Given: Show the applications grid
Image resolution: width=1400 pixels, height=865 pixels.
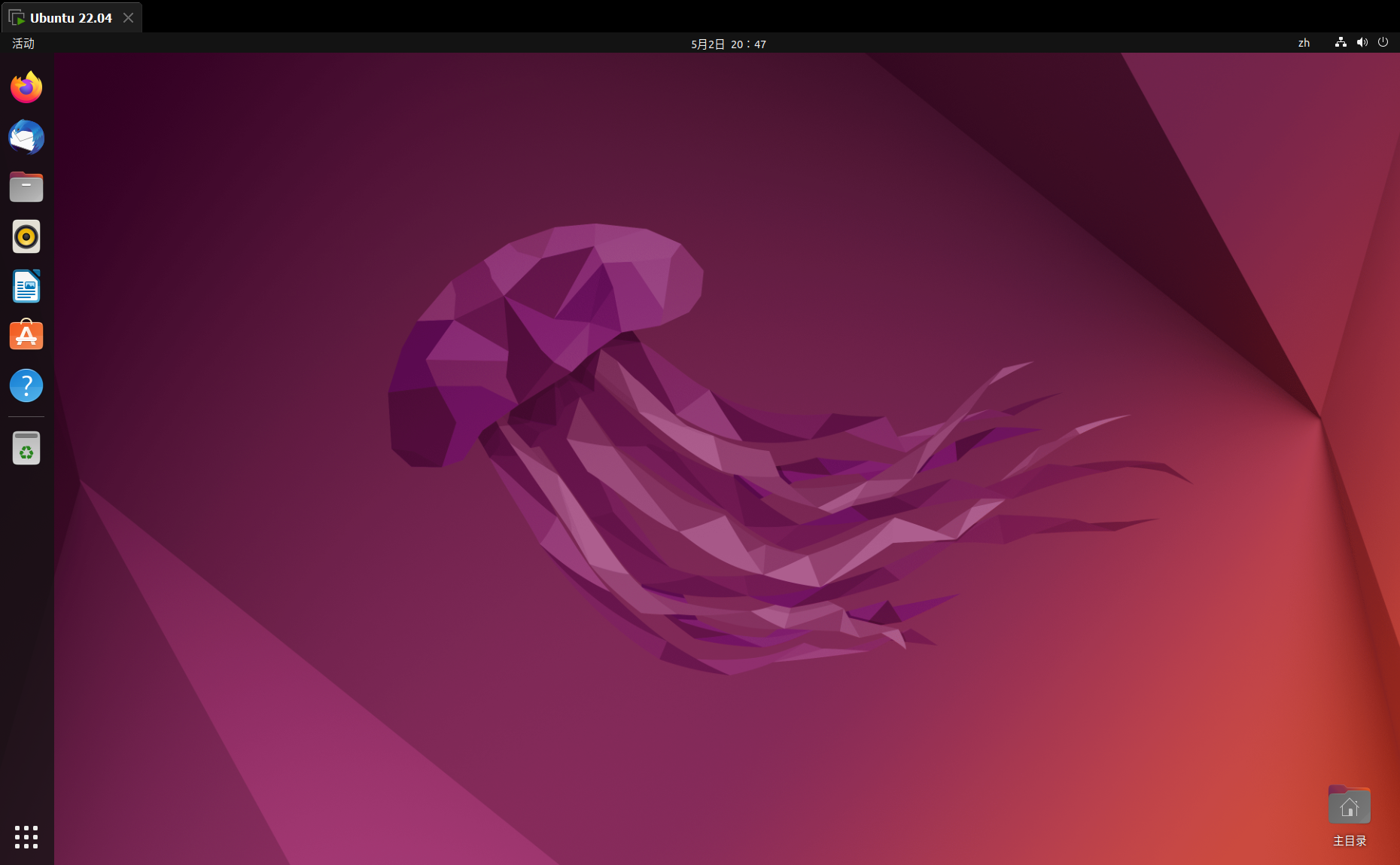Looking at the screenshot, I should pos(26,837).
